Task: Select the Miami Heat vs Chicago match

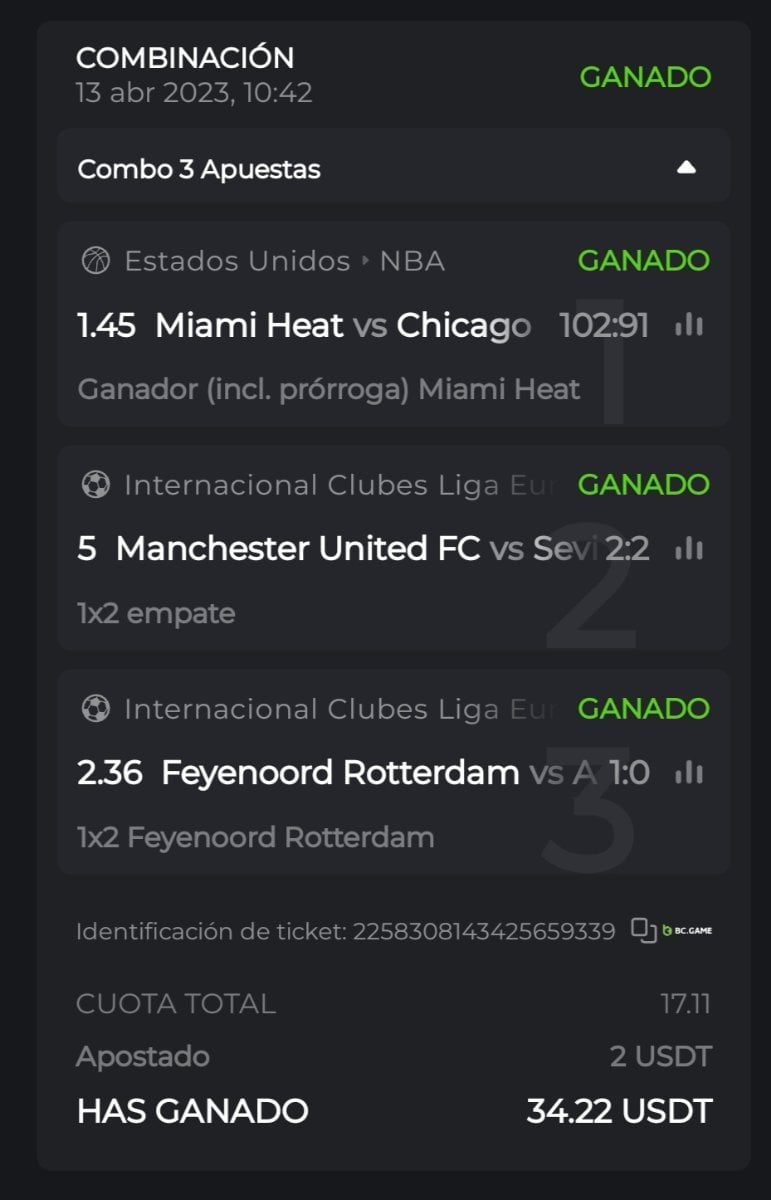Action: point(343,325)
